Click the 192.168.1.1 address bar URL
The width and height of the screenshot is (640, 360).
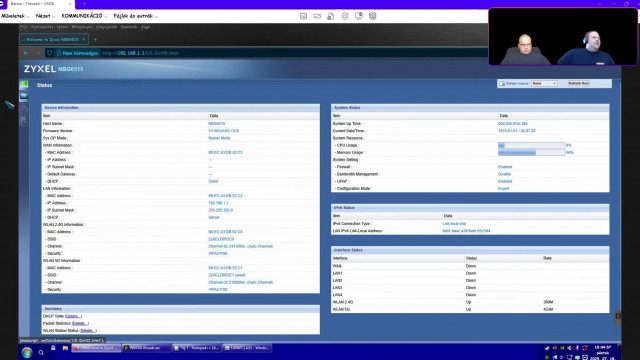(x=140, y=53)
